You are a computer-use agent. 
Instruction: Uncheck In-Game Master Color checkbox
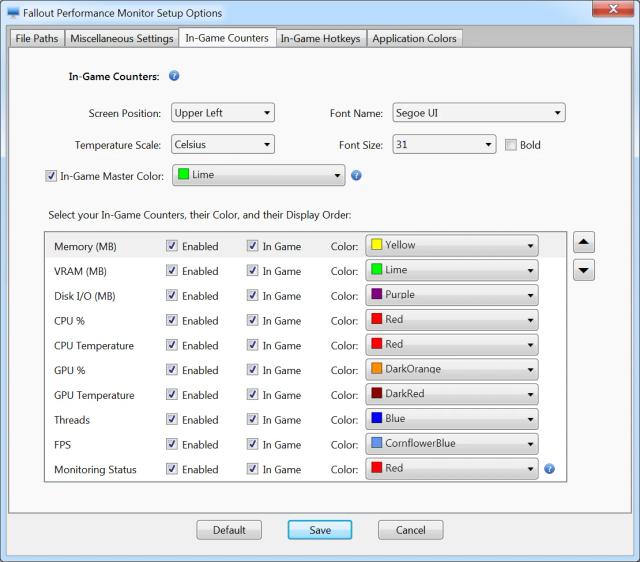point(51,176)
